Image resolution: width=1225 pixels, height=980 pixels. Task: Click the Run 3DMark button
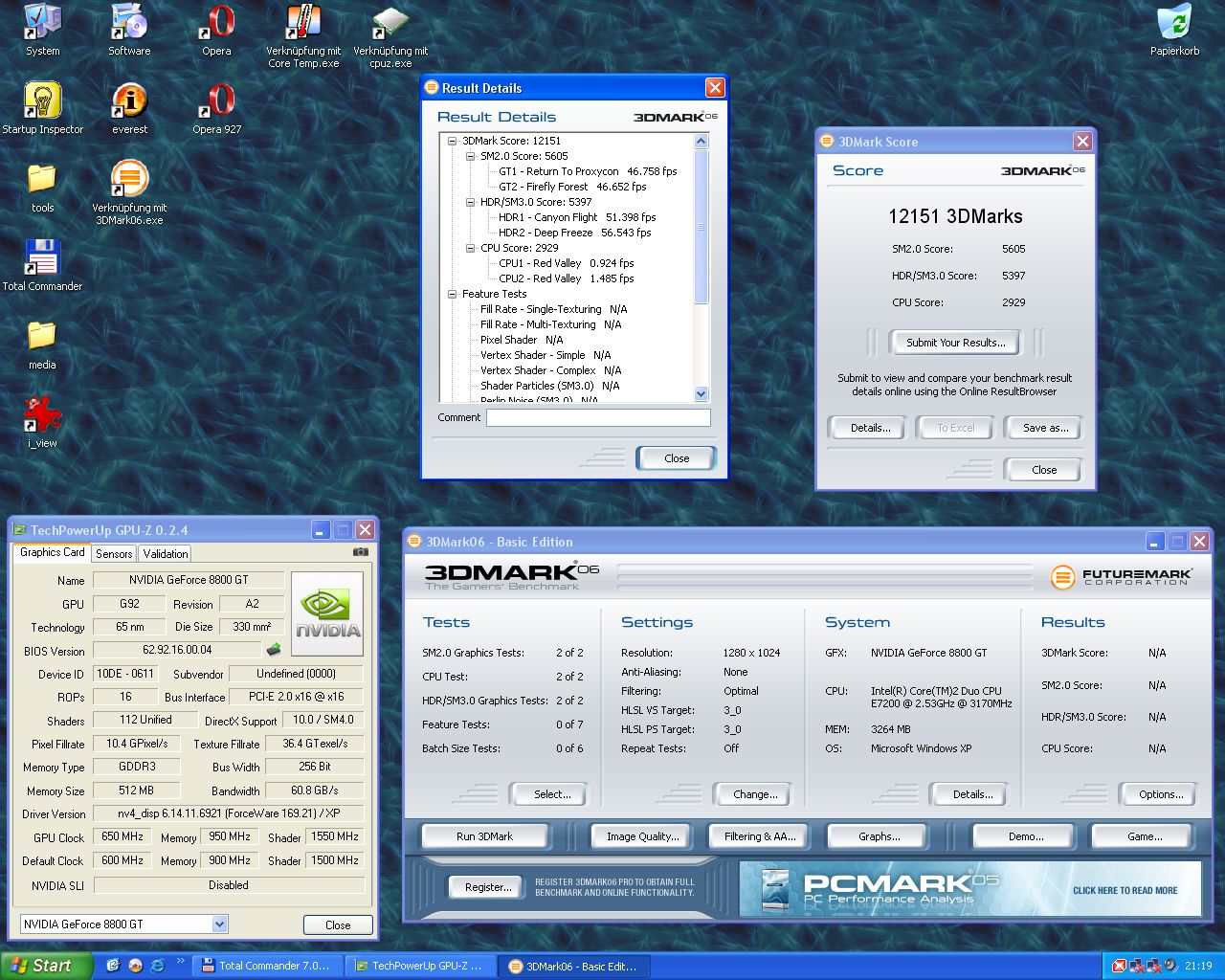(x=484, y=836)
